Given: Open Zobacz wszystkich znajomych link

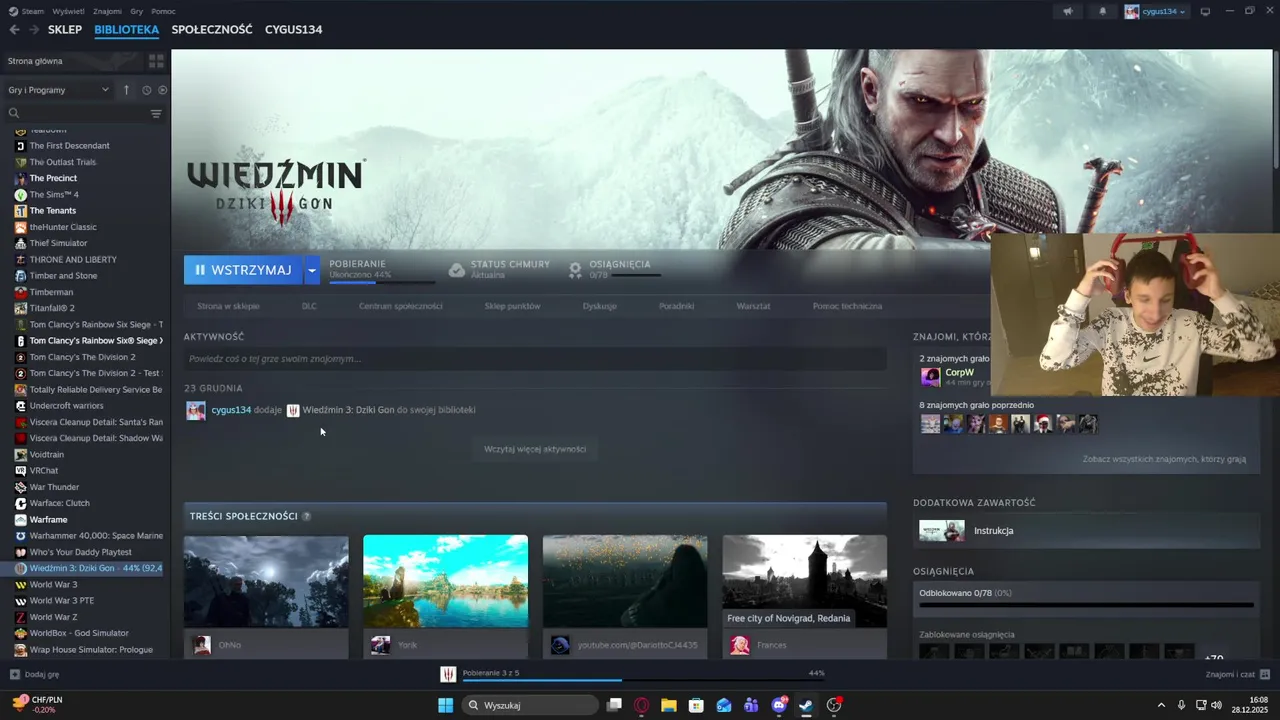Looking at the screenshot, I should click(1164, 459).
